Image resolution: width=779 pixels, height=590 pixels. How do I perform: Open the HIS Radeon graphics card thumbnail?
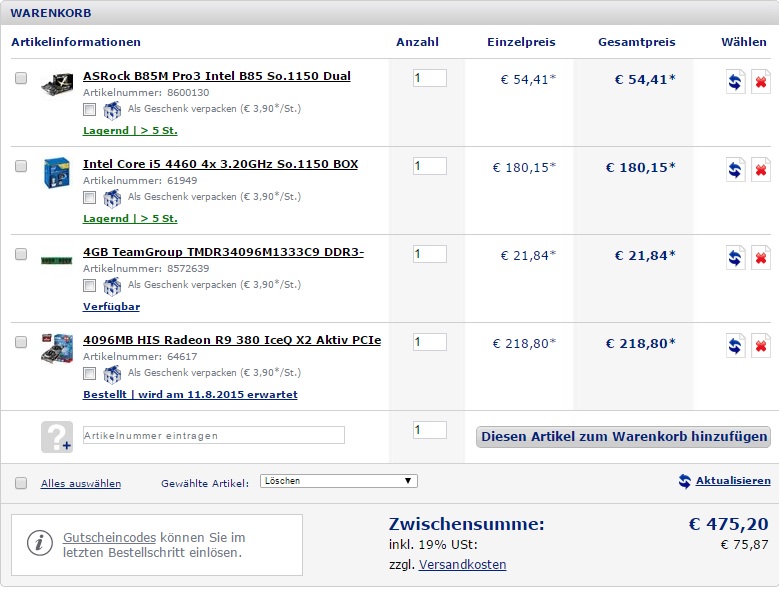(57, 348)
